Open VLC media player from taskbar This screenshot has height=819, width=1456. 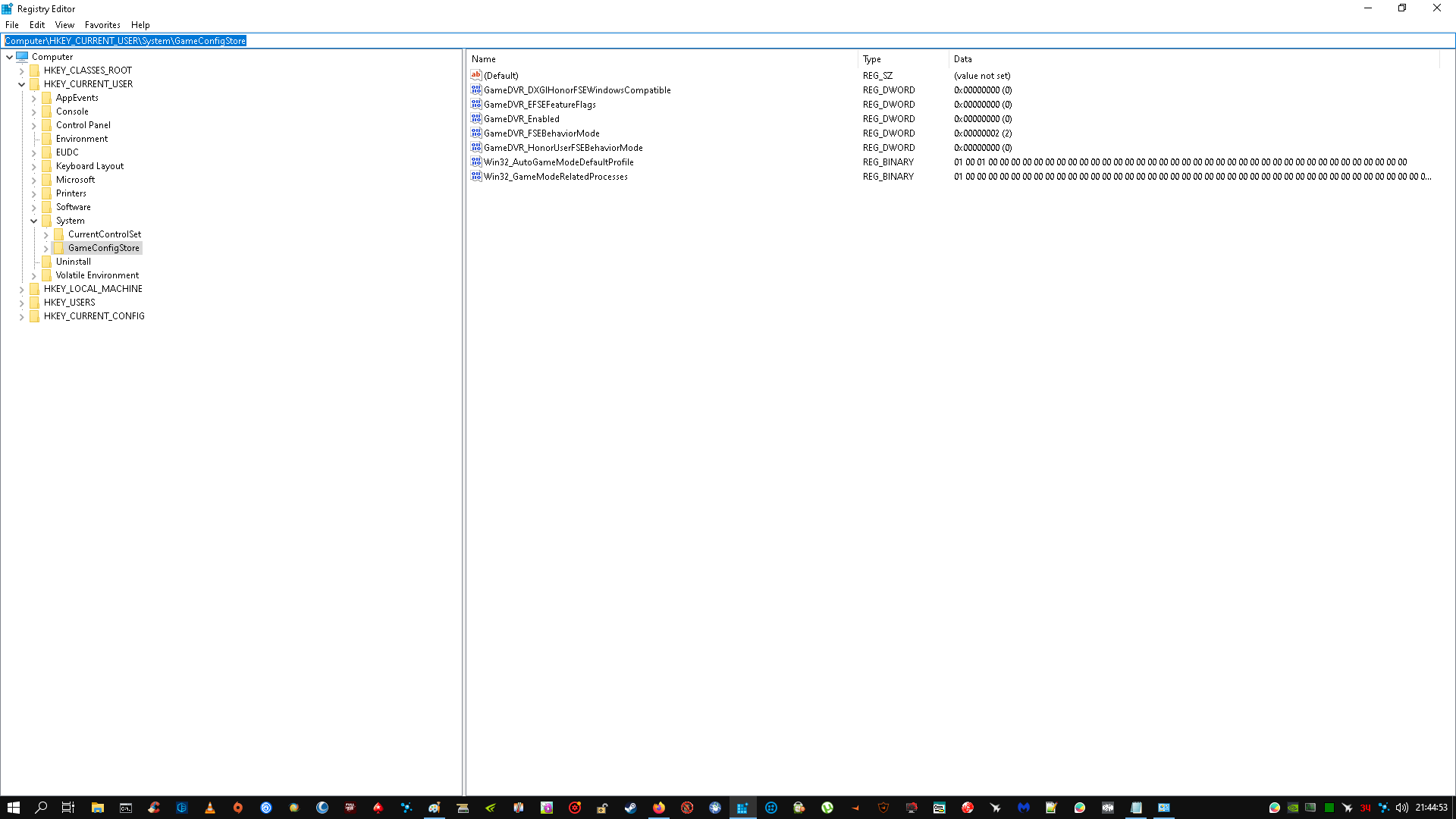(210, 808)
